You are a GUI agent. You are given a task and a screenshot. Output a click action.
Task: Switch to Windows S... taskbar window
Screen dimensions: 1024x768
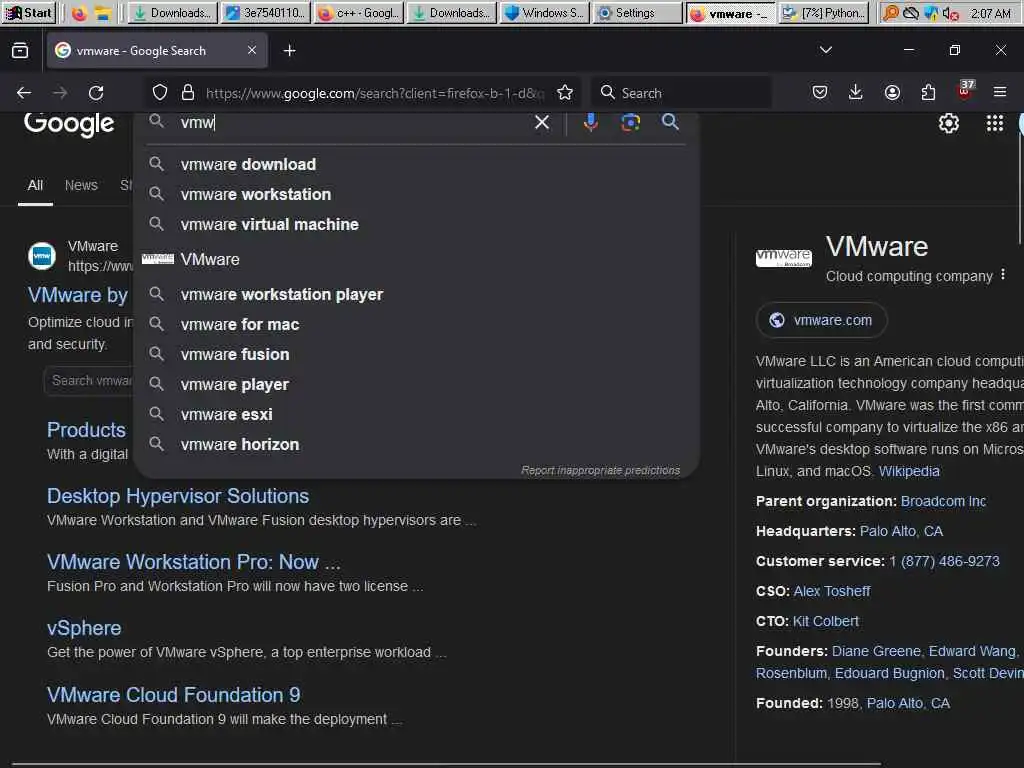pos(544,12)
